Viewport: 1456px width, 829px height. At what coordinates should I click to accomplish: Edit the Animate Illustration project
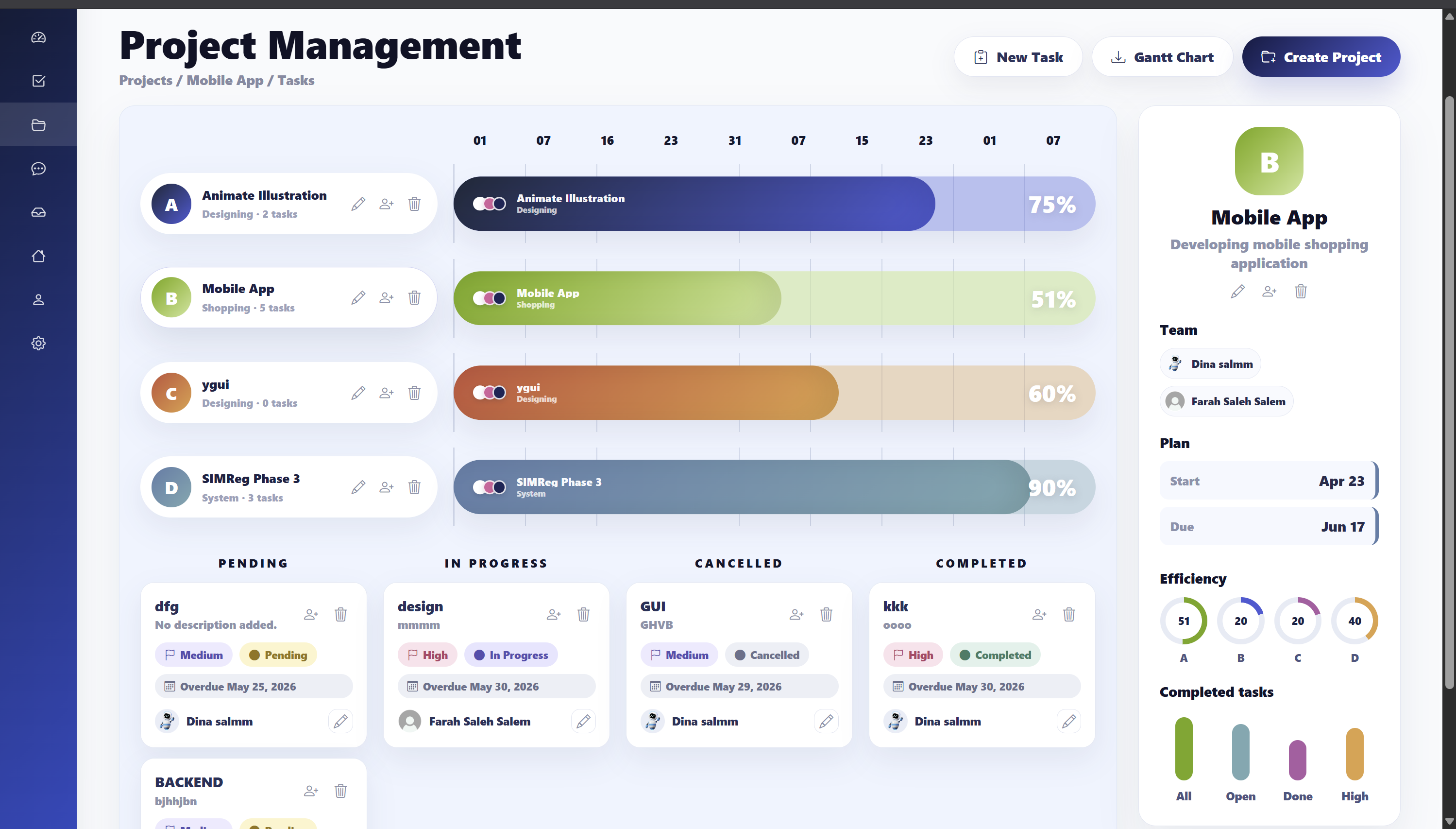click(x=358, y=204)
